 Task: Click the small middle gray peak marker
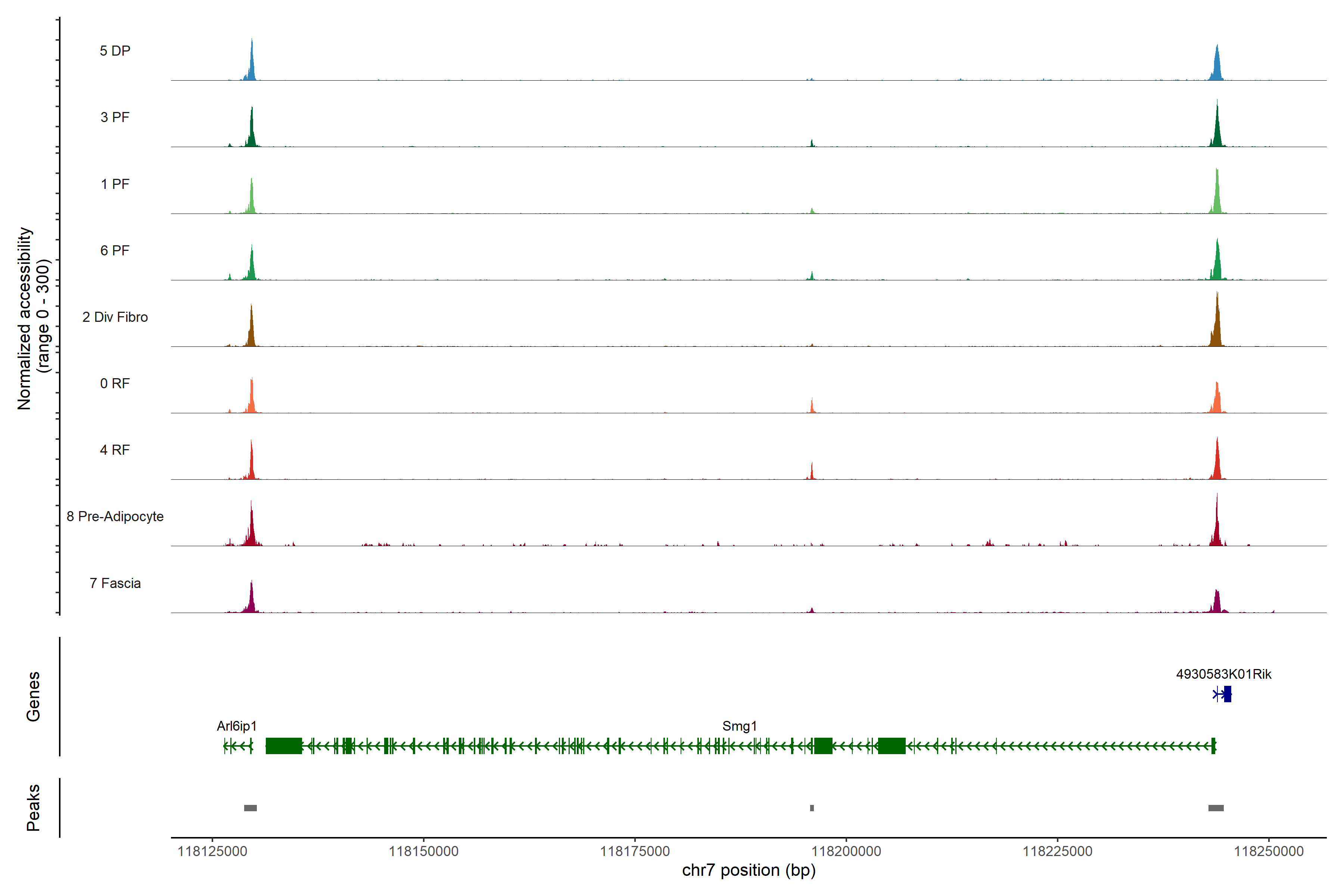click(x=812, y=808)
